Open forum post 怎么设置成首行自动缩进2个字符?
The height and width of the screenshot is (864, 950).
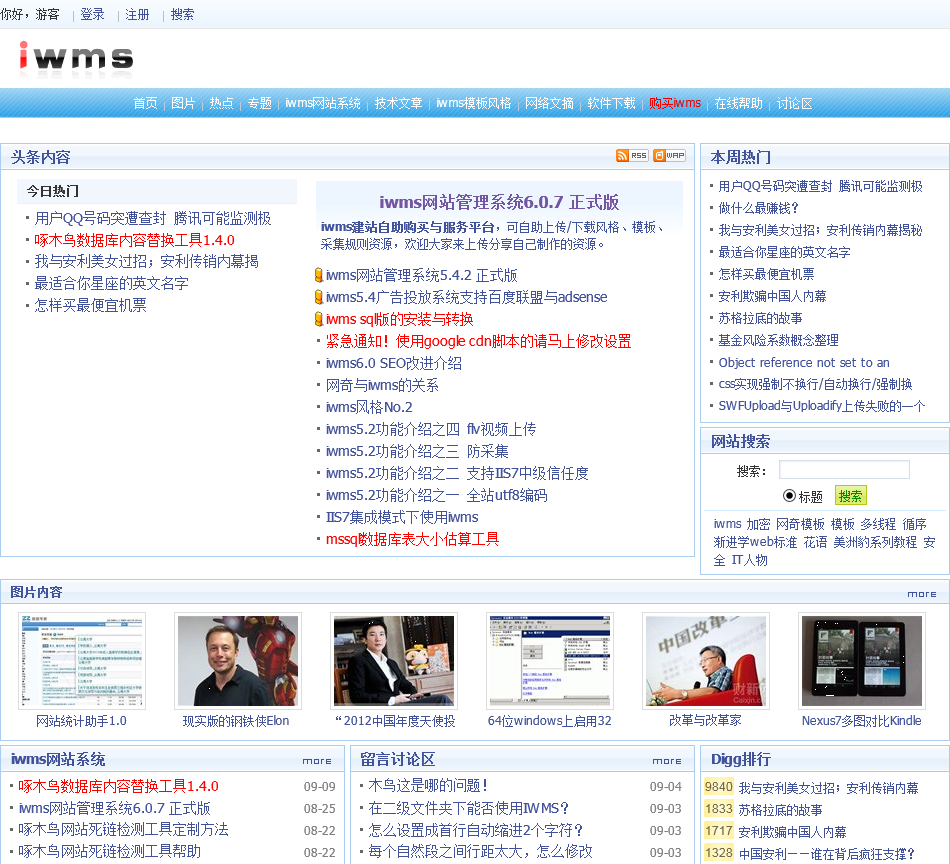[476, 829]
